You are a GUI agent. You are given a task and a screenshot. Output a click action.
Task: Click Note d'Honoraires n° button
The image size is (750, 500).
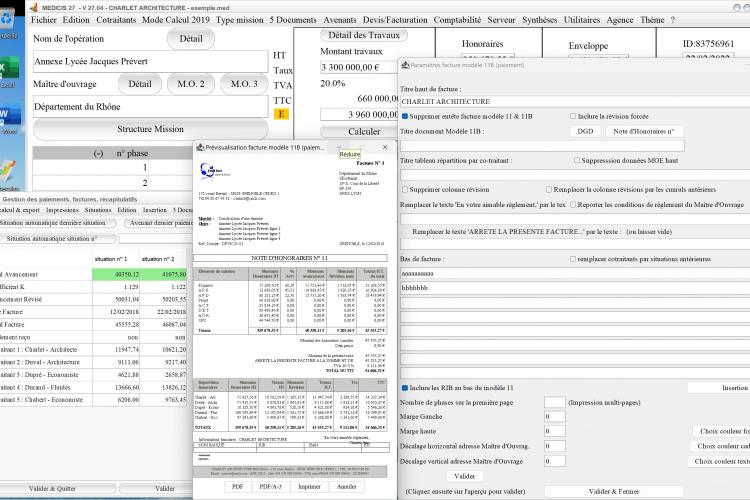coord(644,131)
